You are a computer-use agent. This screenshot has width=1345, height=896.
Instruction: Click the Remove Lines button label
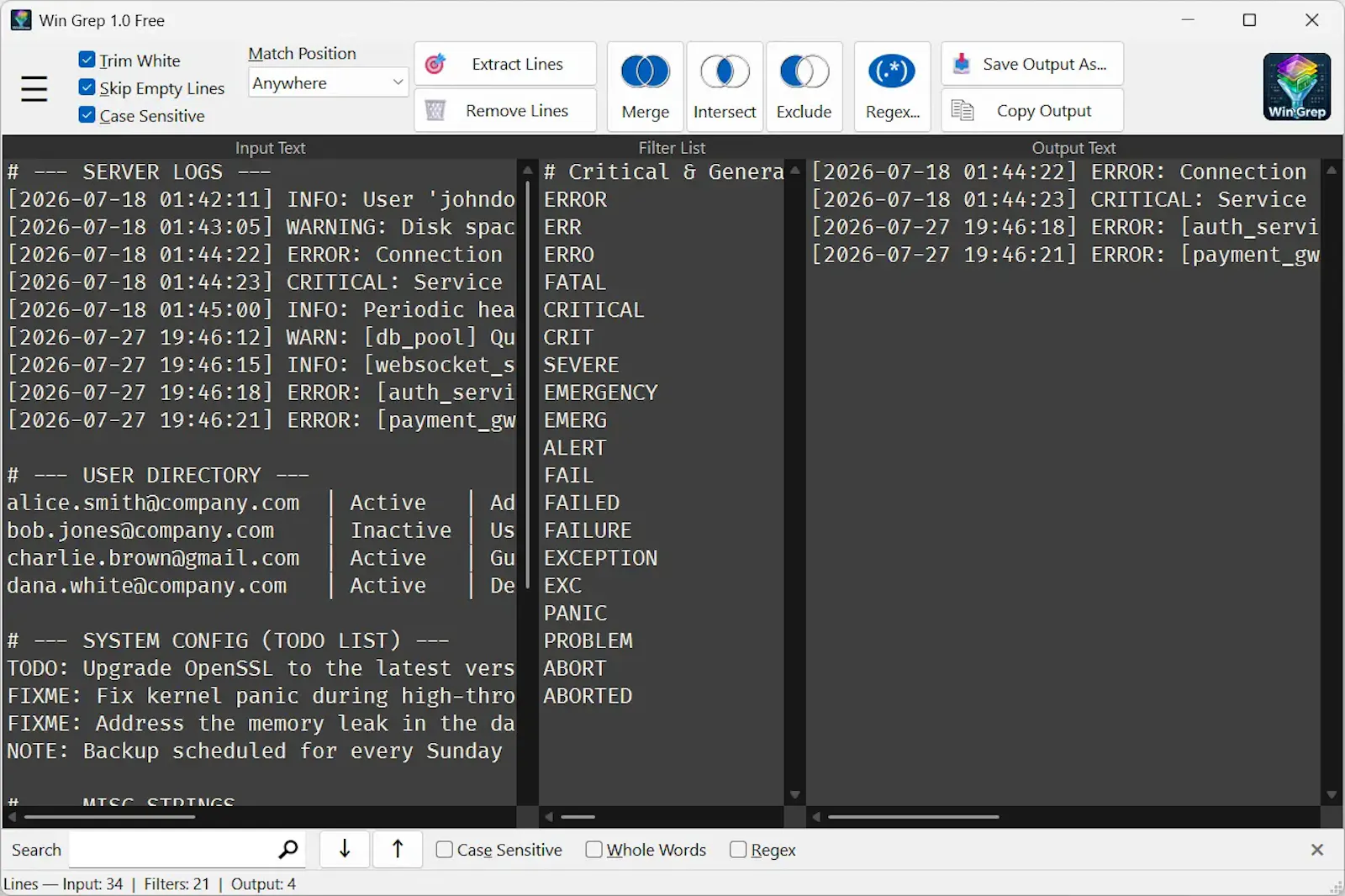[517, 110]
